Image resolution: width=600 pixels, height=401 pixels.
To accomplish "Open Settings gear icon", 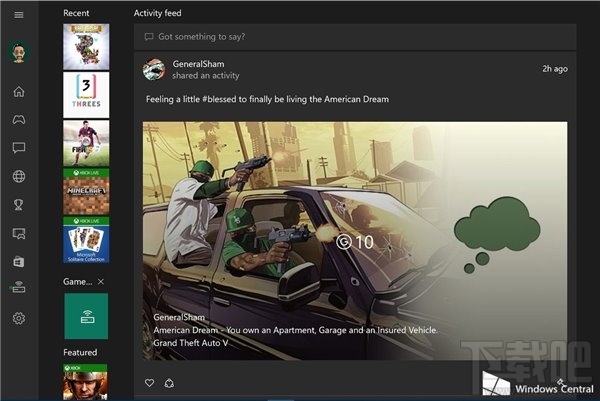I will [x=18, y=318].
